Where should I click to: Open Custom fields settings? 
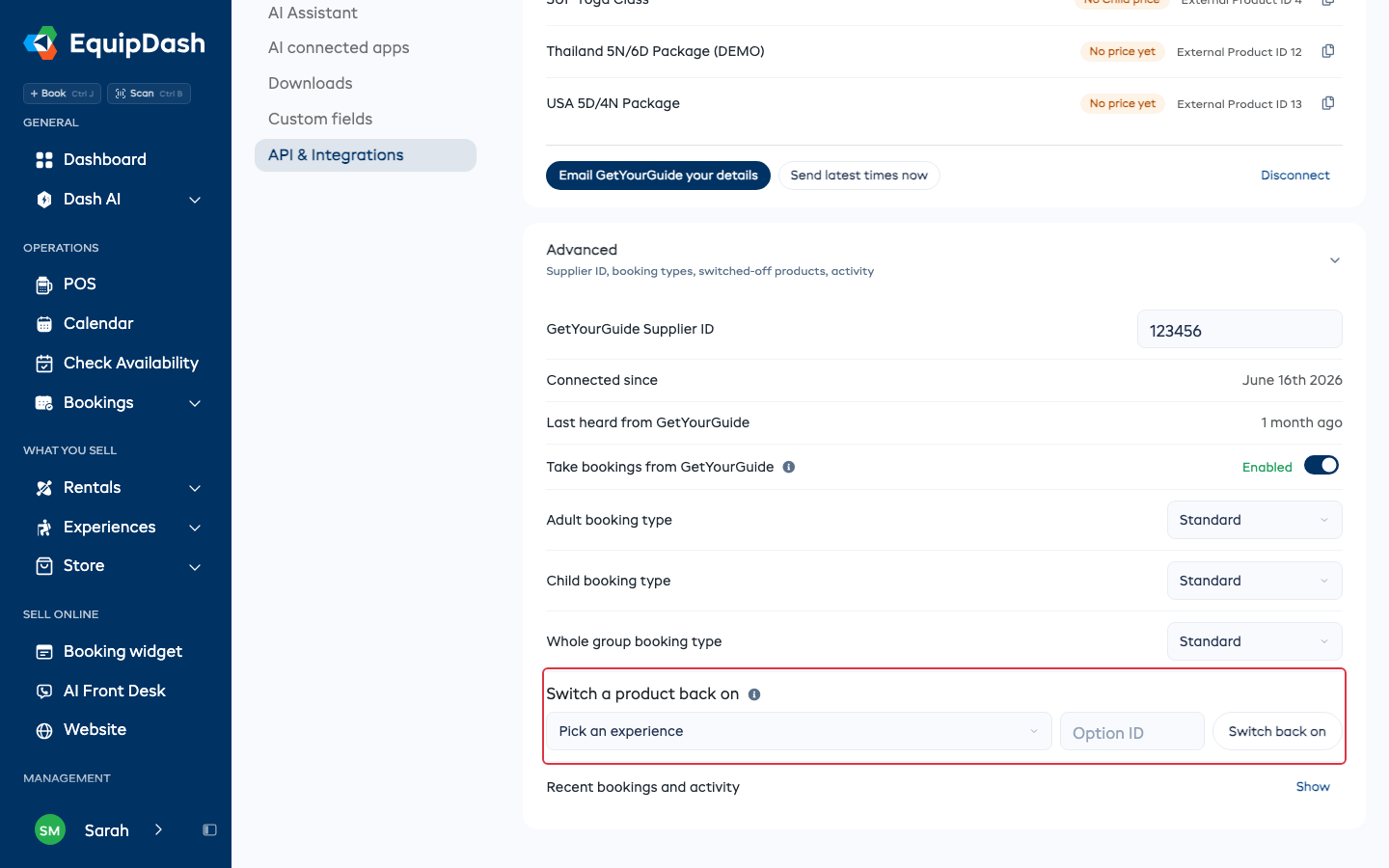(320, 119)
